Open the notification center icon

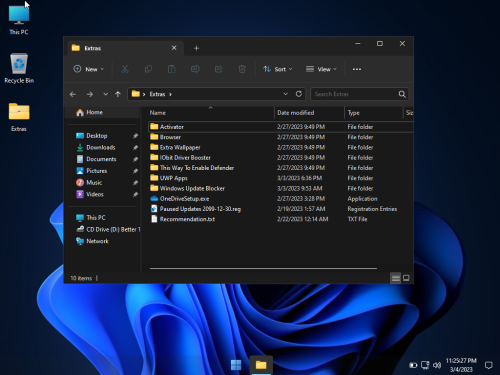click(488, 365)
